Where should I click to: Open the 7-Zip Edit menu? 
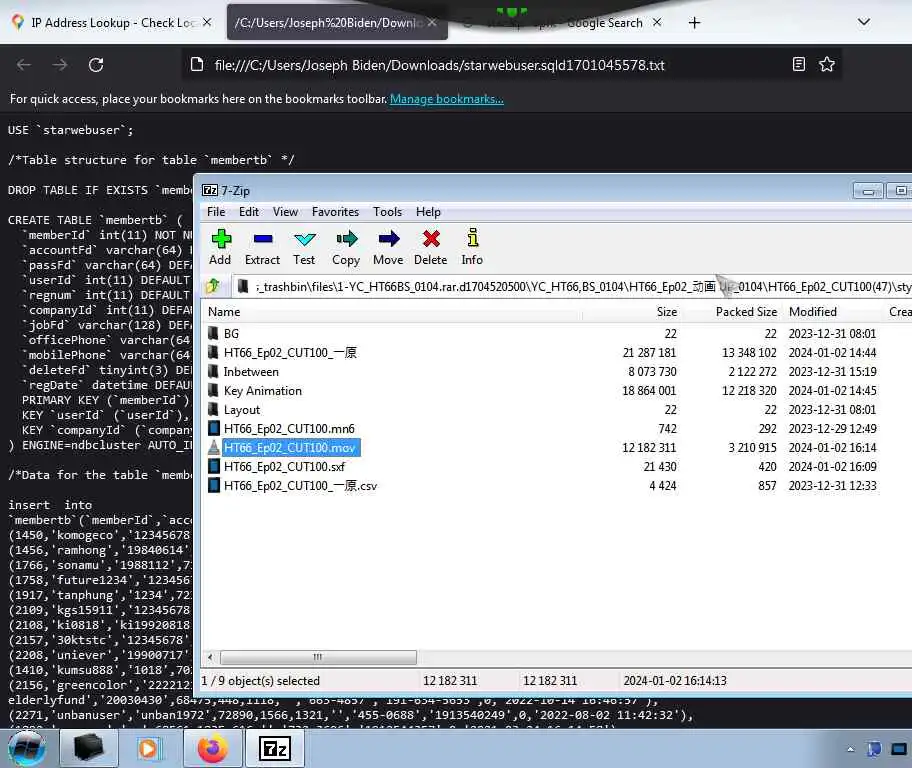[x=249, y=212]
